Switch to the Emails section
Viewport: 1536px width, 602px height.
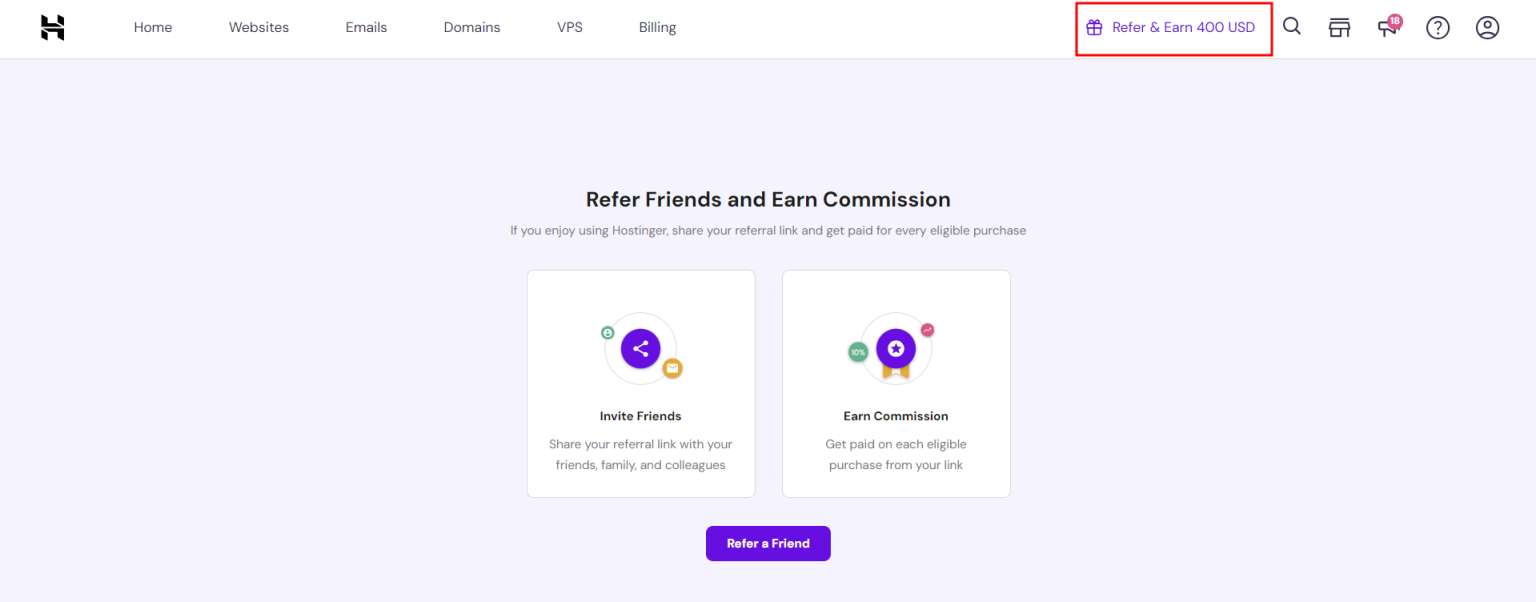[366, 28]
